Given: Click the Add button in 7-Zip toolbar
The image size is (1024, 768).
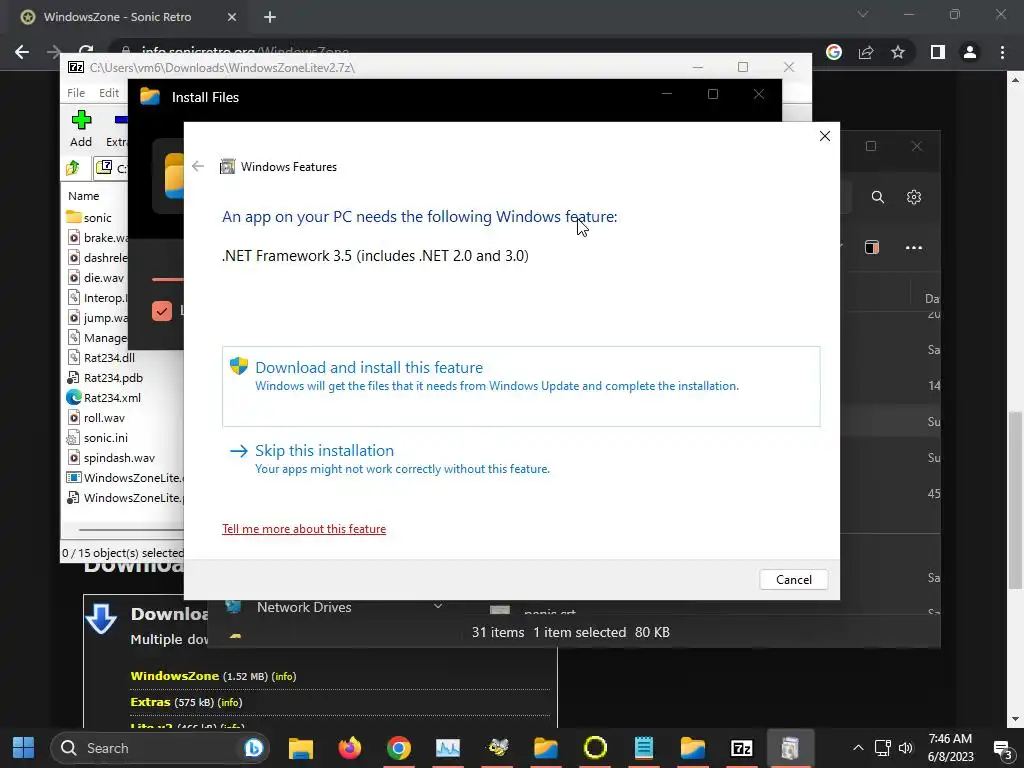Looking at the screenshot, I should [x=81, y=129].
